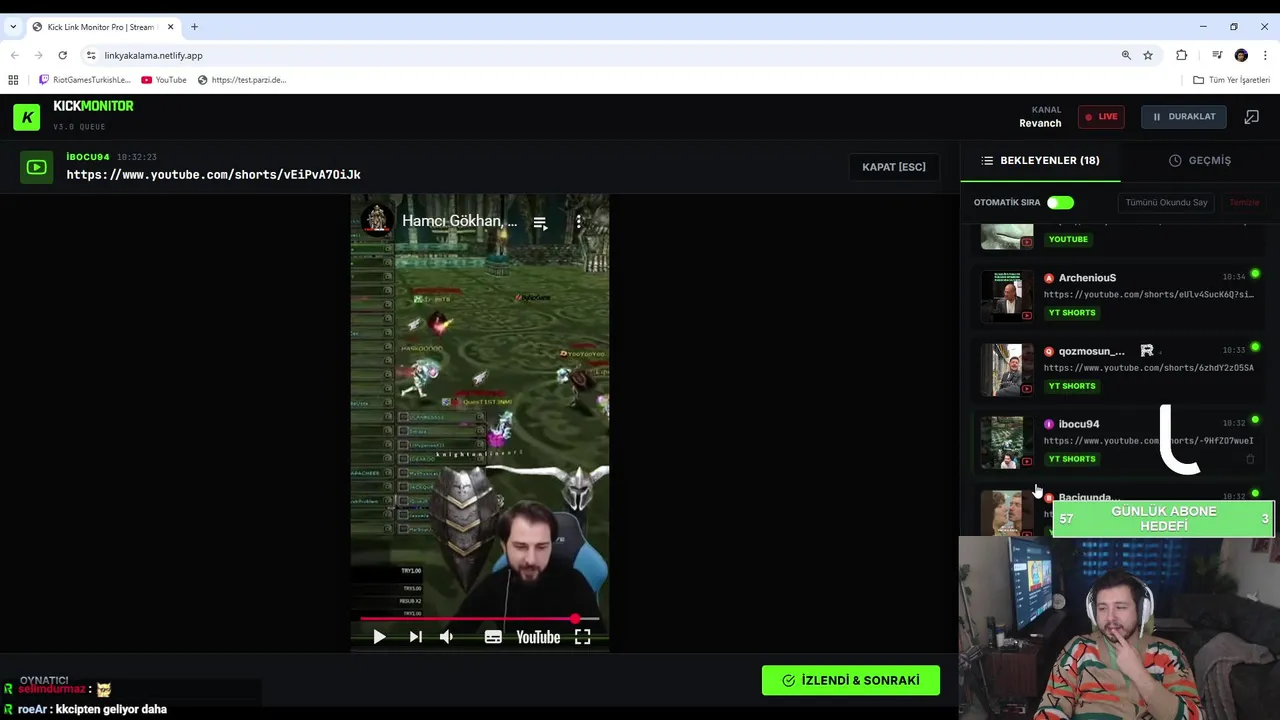The height and width of the screenshot is (720, 1280).
Task: Open the Chrome profile avatar
Action: pyautogui.click(x=1241, y=55)
